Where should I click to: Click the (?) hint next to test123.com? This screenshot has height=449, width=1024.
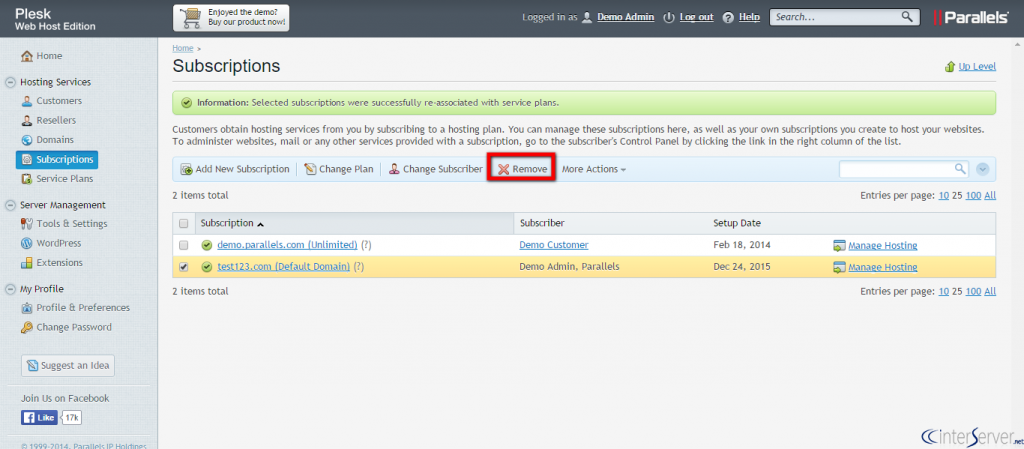point(359,267)
